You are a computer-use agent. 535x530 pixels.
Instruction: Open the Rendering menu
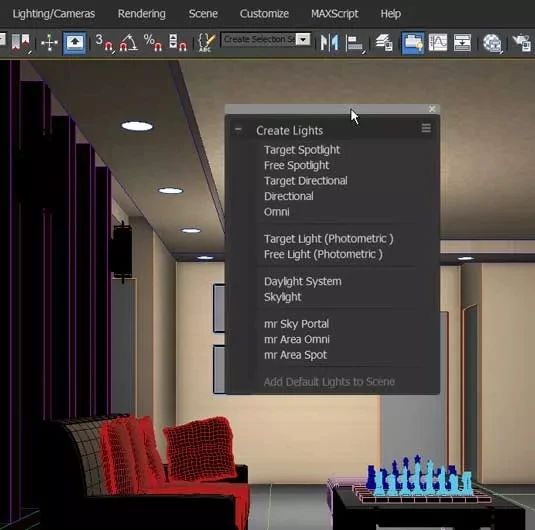(x=142, y=14)
